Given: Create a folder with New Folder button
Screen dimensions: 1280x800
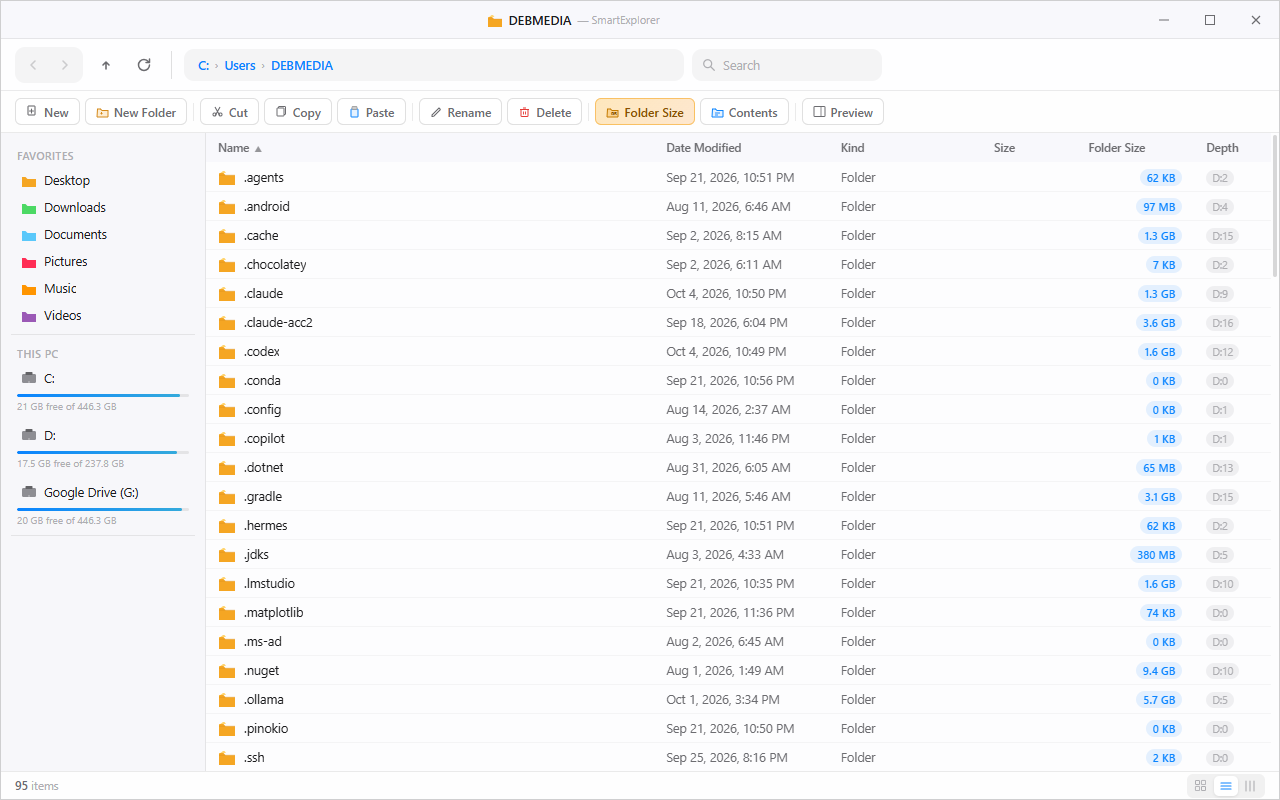Looking at the screenshot, I should tap(136, 112).
